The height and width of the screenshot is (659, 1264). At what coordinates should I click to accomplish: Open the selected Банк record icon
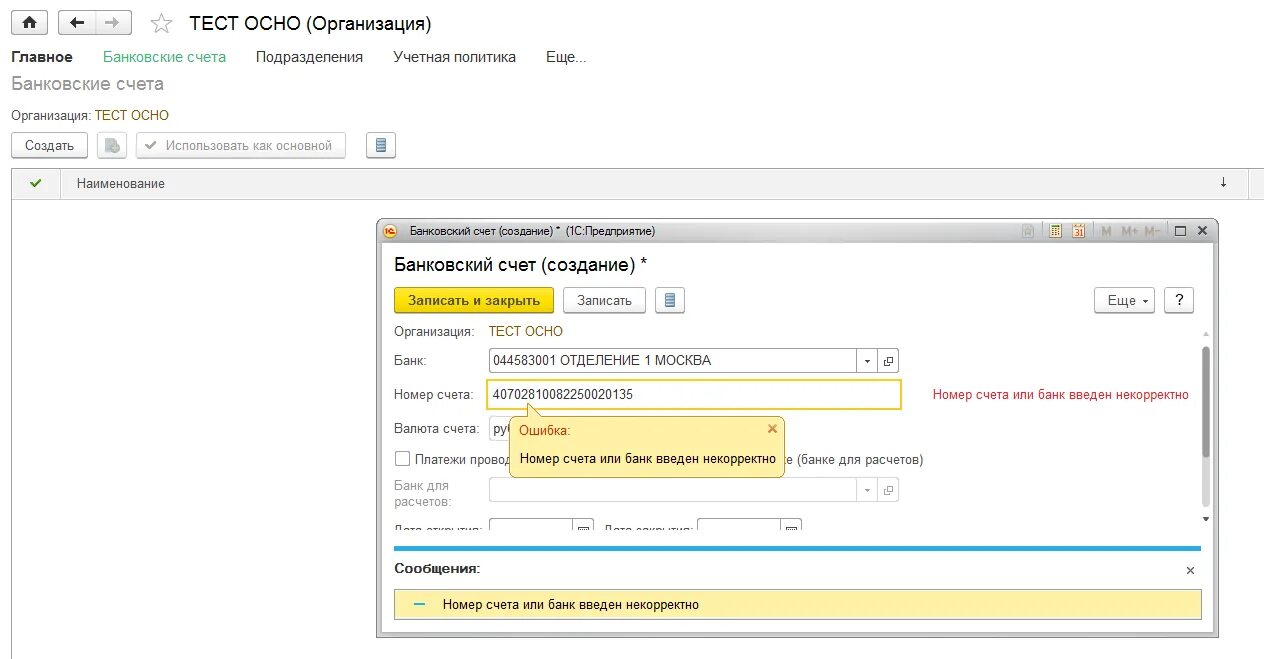[888, 360]
